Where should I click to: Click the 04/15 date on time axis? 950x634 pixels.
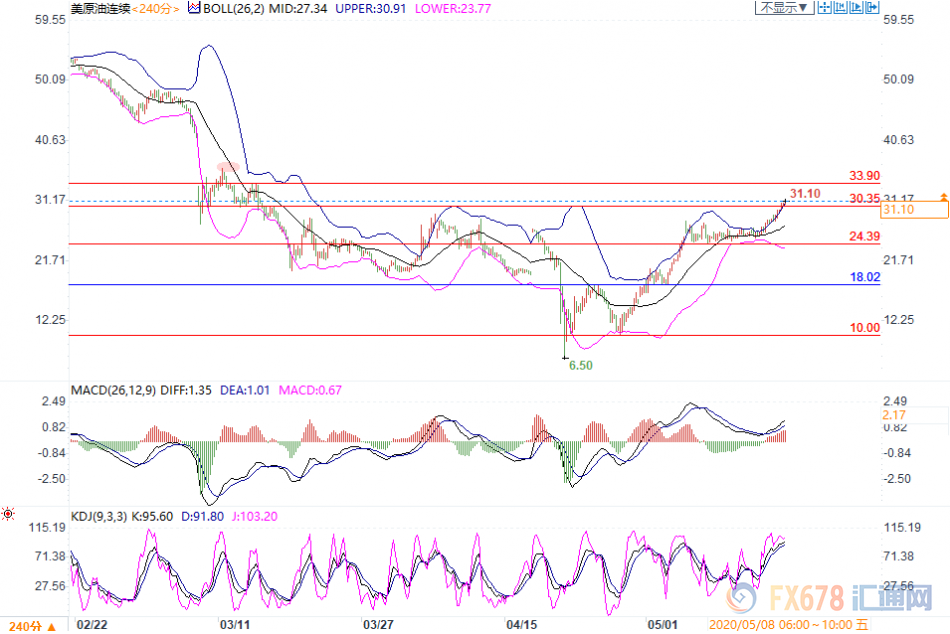tap(521, 624)
